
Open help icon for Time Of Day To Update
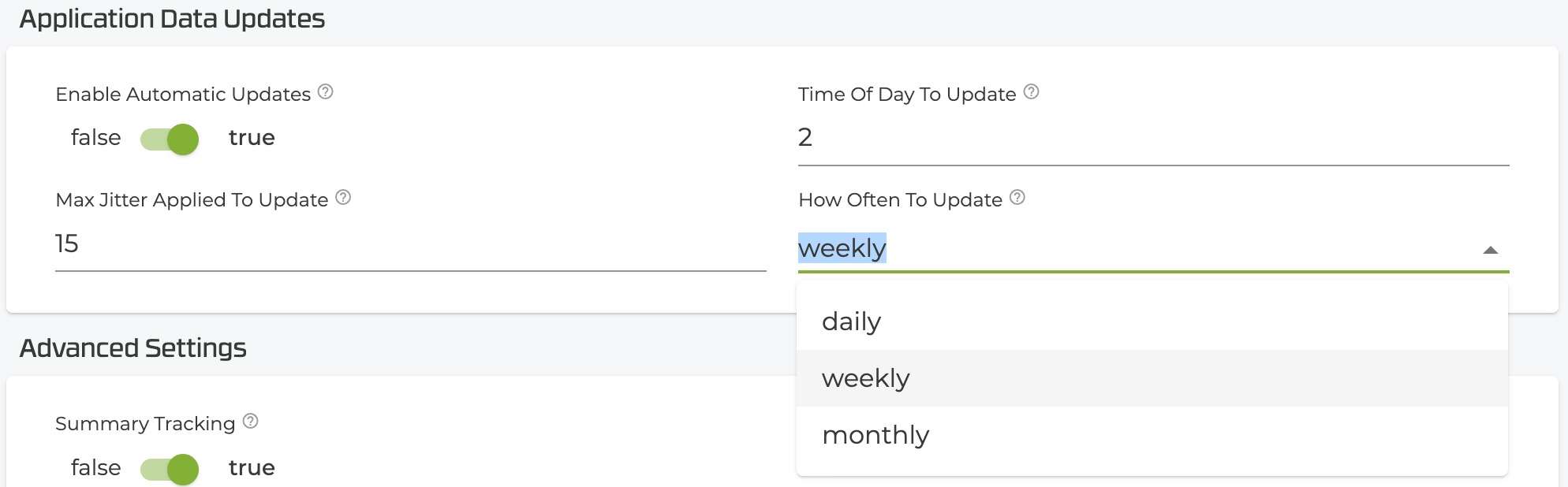click(1031, 92)
